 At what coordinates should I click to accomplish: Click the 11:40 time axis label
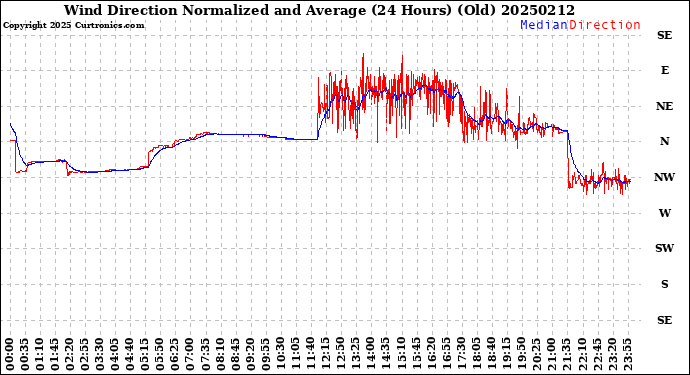coord(311,355)
